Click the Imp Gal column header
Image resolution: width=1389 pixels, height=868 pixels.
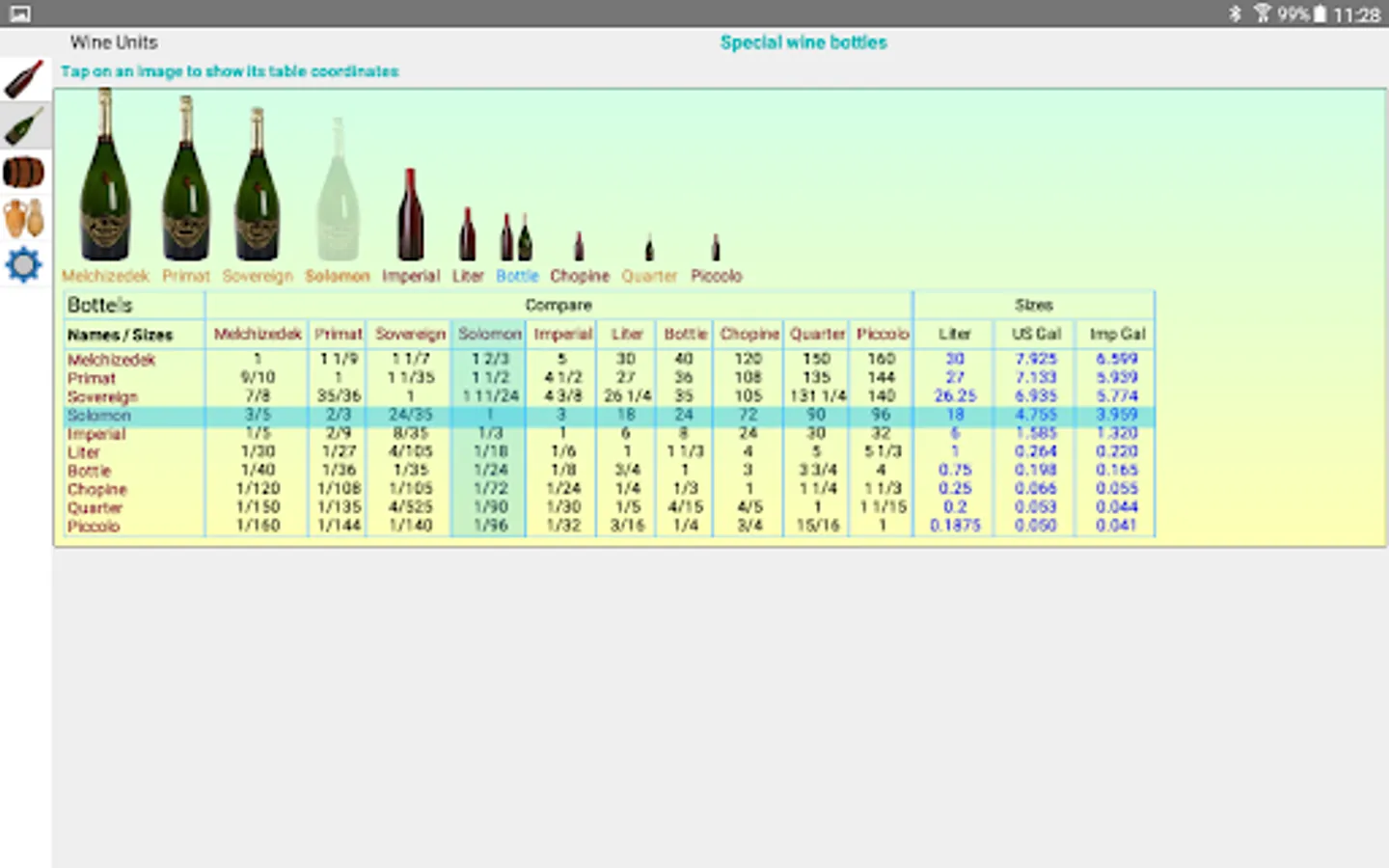coord(1117,334)
